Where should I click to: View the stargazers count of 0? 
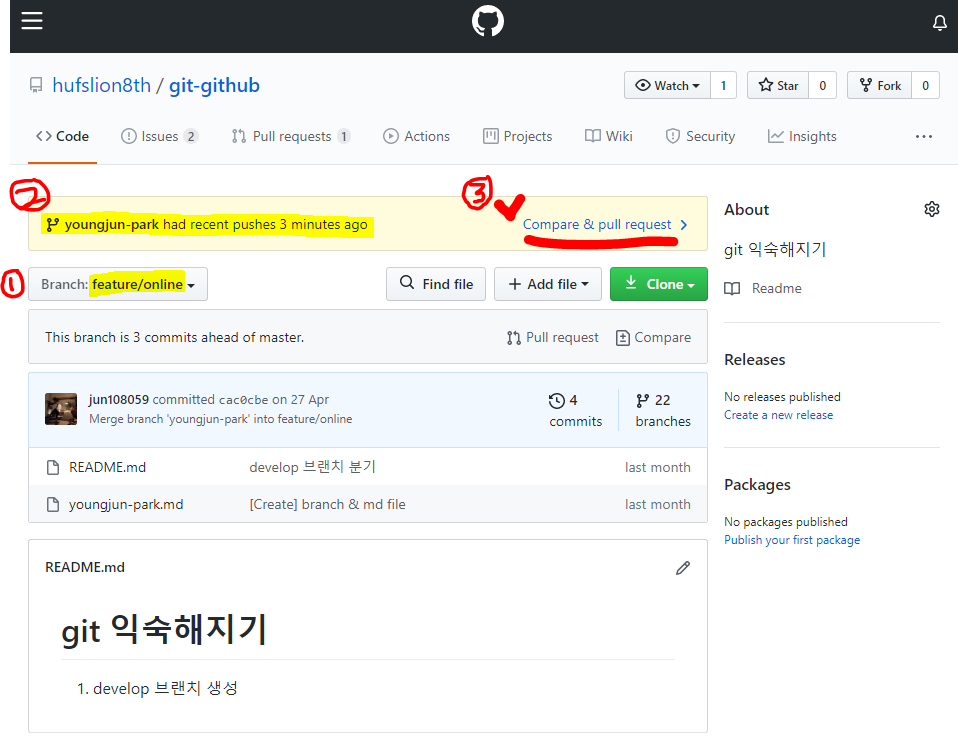[x=822, y=86]
